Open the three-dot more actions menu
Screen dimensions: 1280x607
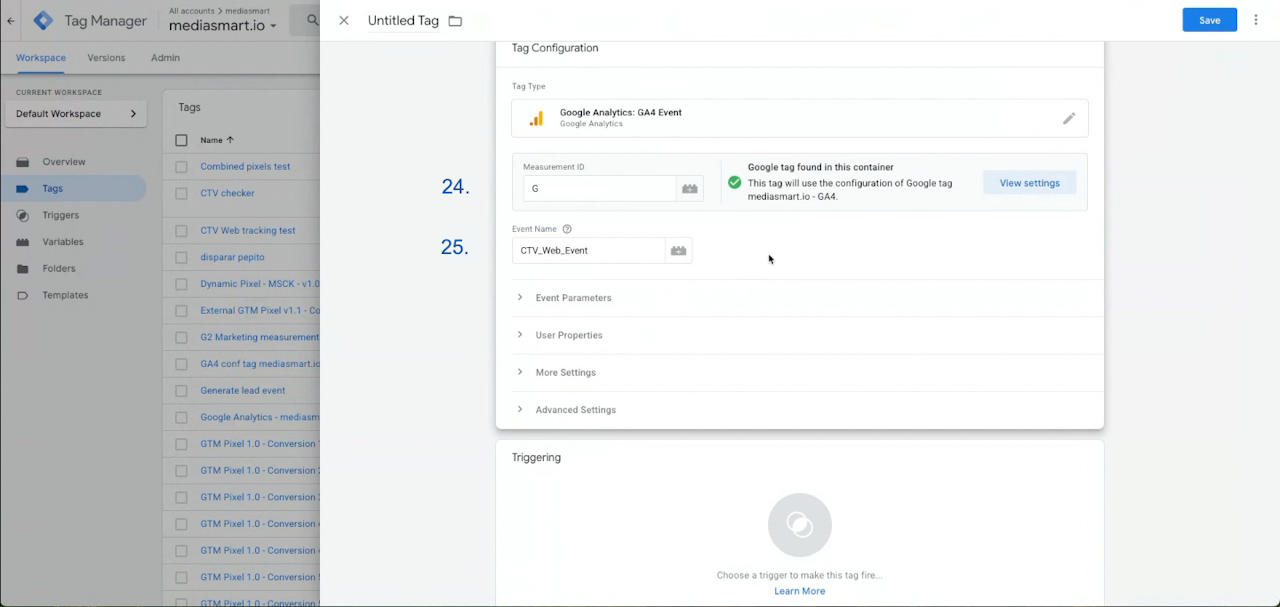coord(1256,20)
